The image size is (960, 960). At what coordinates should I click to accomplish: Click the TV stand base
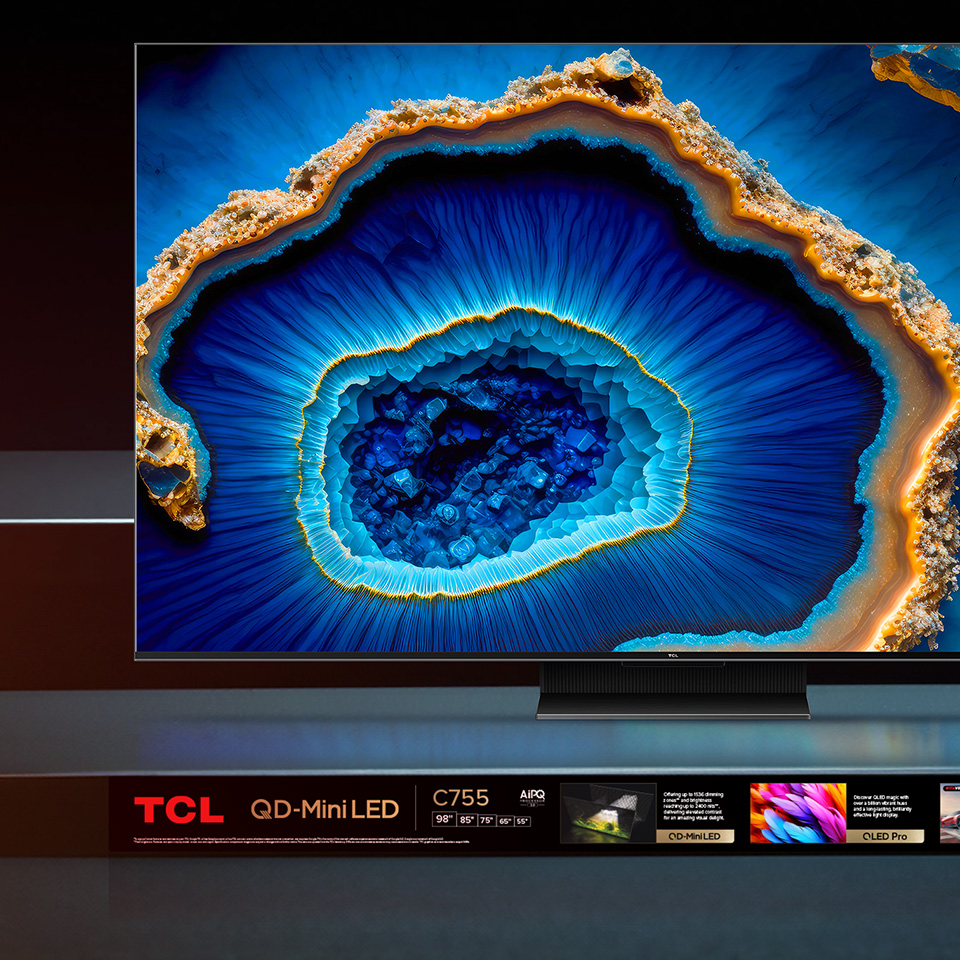point(673,691)
